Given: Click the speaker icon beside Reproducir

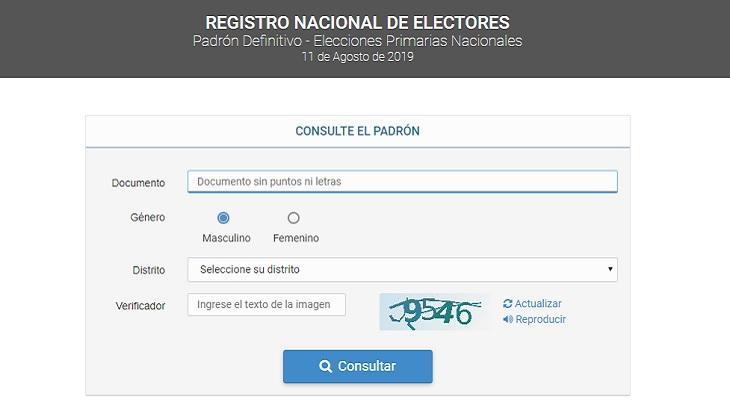Looking at the screenshot, I should [508, 319].
